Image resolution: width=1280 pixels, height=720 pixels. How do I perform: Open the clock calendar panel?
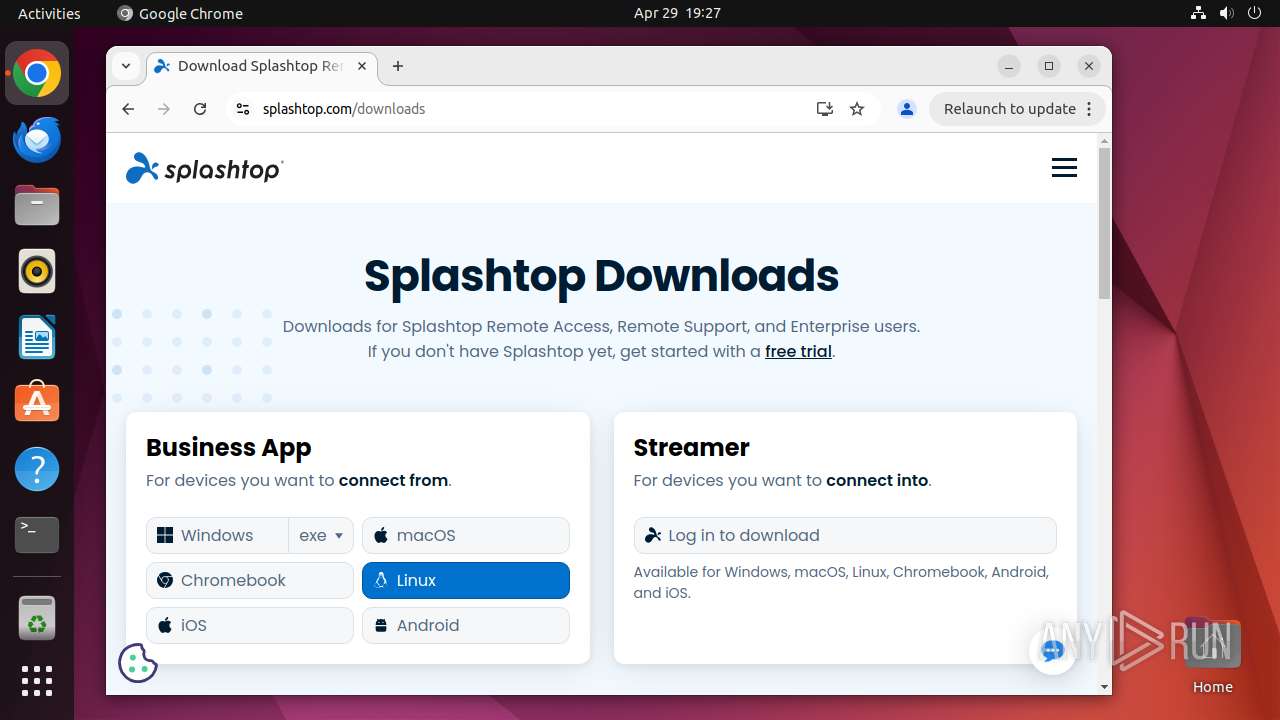[x=677, y=13]
